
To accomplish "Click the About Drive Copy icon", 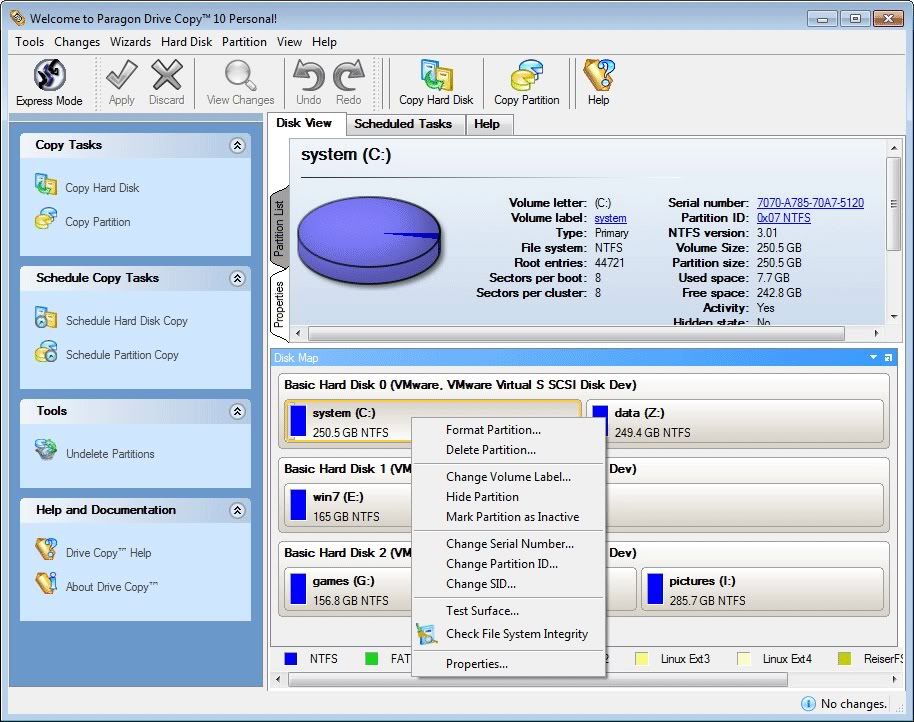I will coord(45,583).
